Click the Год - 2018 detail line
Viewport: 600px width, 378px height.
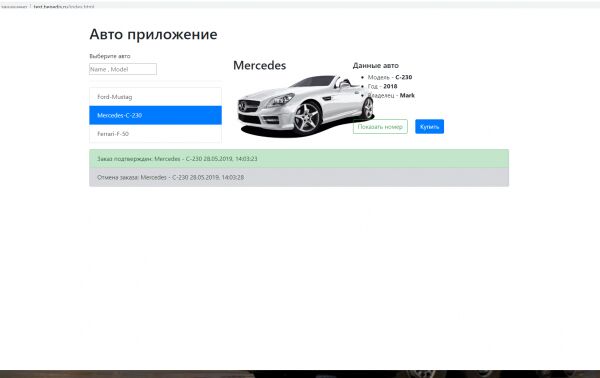382,86
